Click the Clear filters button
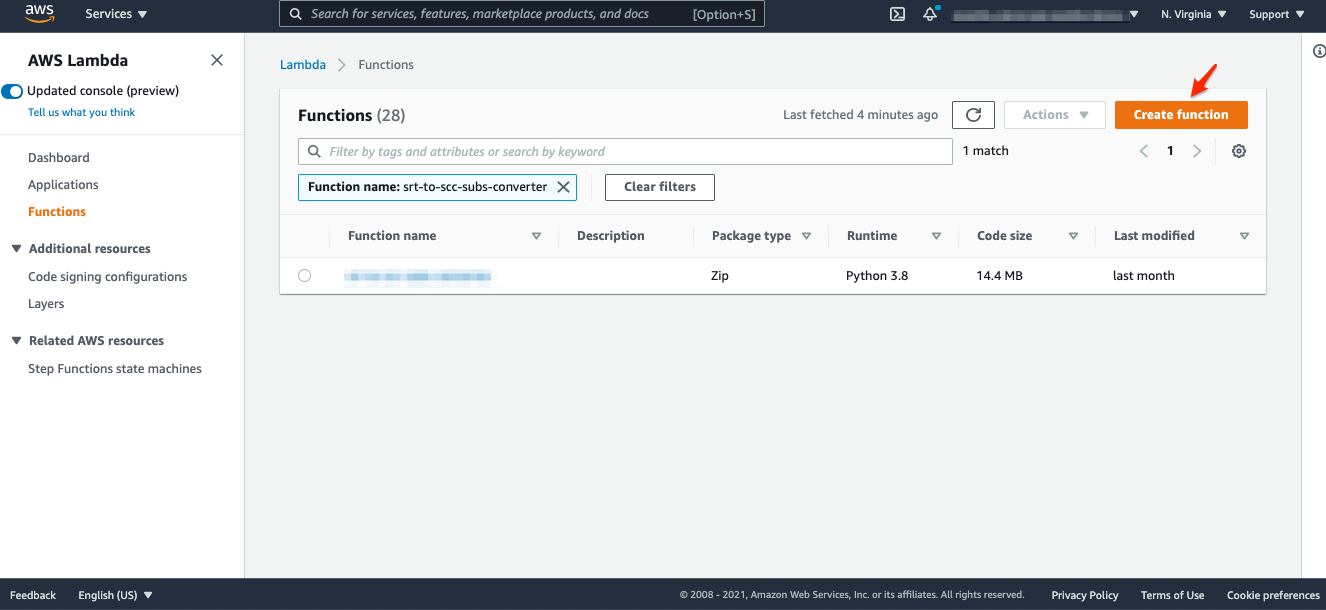This screenshot has height=610, width=1326. point(660,187)
